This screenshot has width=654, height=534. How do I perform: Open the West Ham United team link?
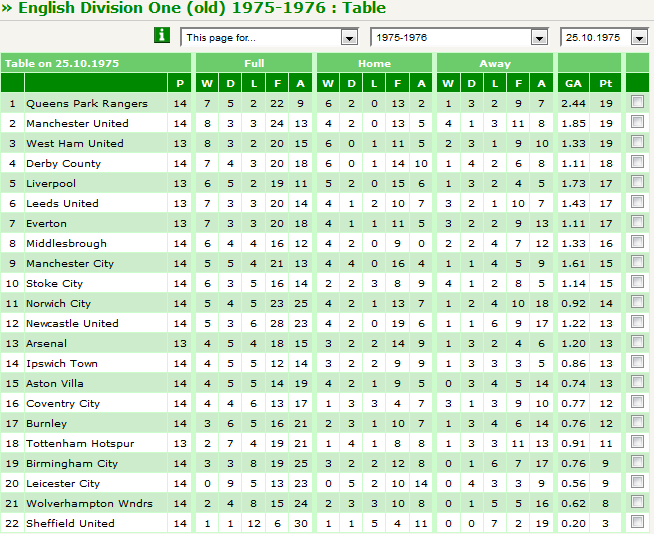[75, 144]
